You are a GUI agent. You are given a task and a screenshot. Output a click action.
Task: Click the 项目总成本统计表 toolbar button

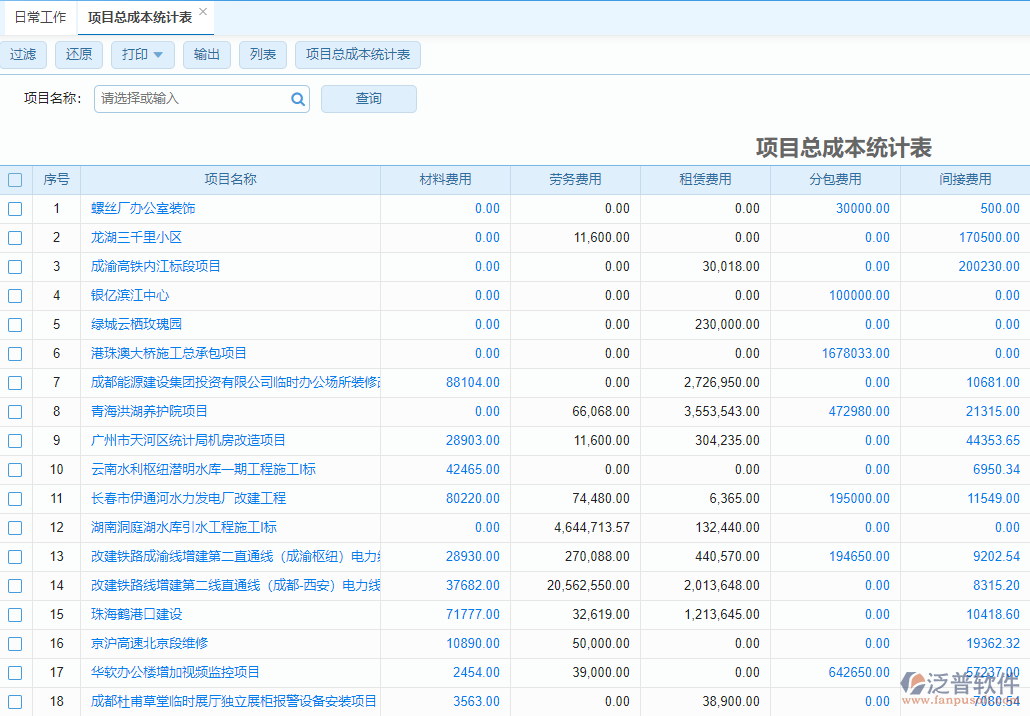tap(359, 55)
